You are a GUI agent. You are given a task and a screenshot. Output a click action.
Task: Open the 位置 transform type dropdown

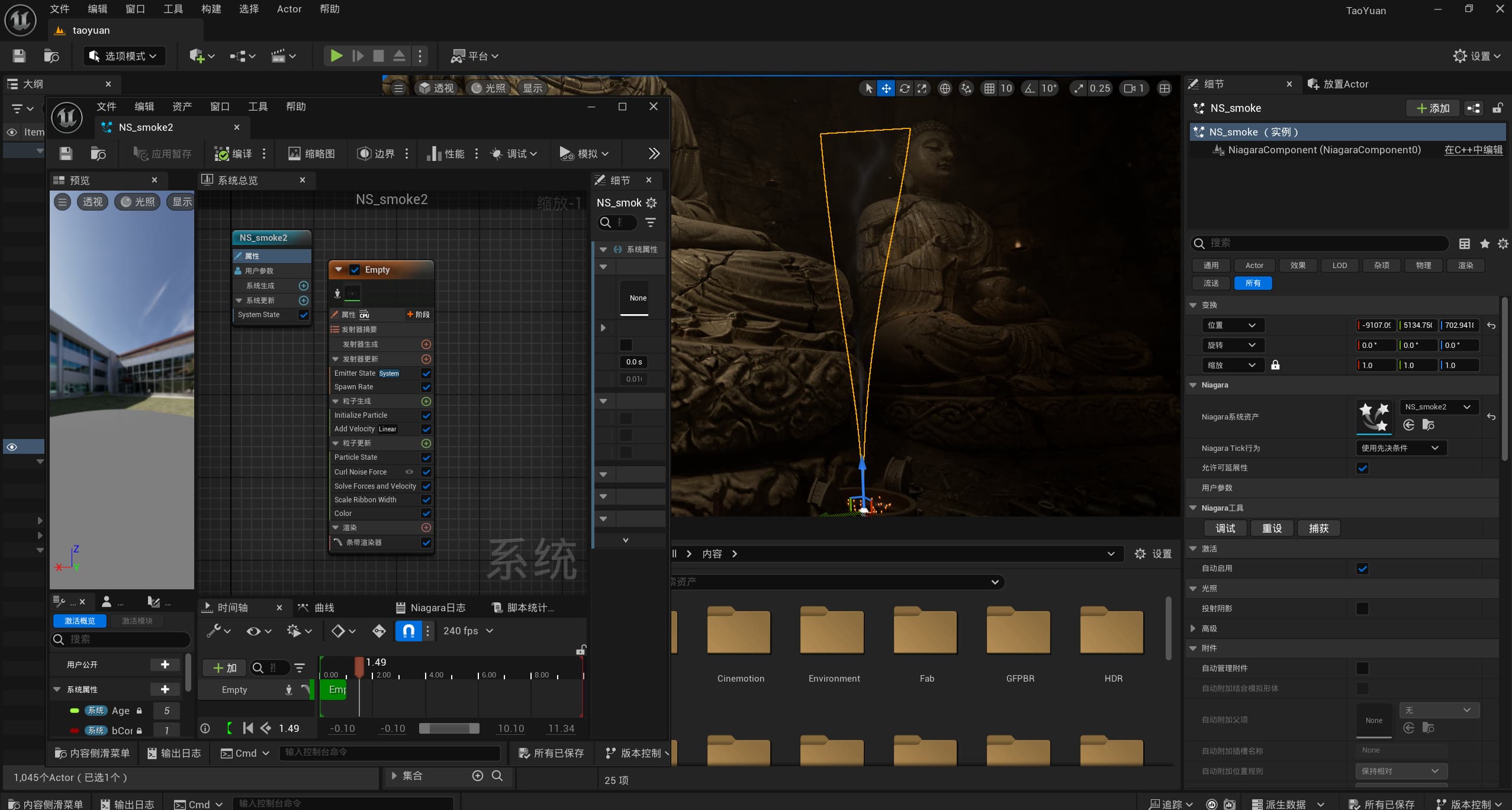(x=1232, y=325)
